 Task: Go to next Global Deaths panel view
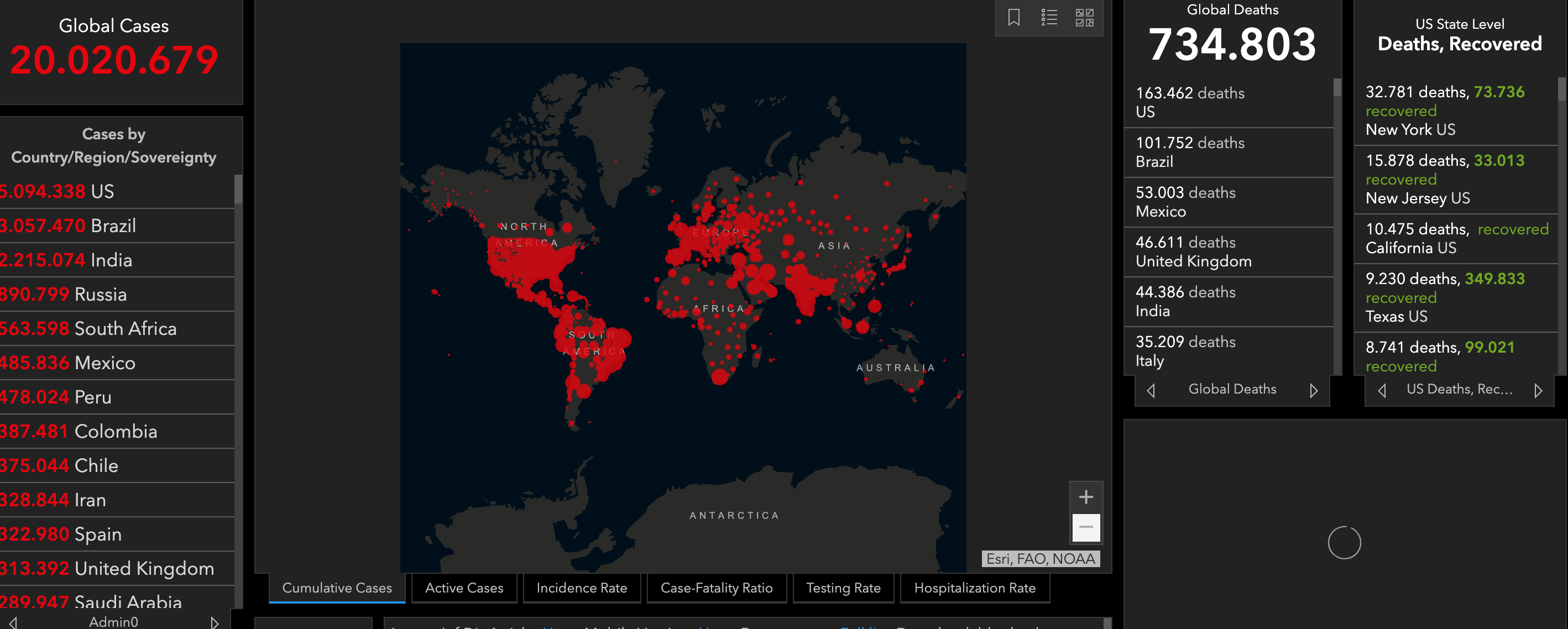[x=1314, y=390]
